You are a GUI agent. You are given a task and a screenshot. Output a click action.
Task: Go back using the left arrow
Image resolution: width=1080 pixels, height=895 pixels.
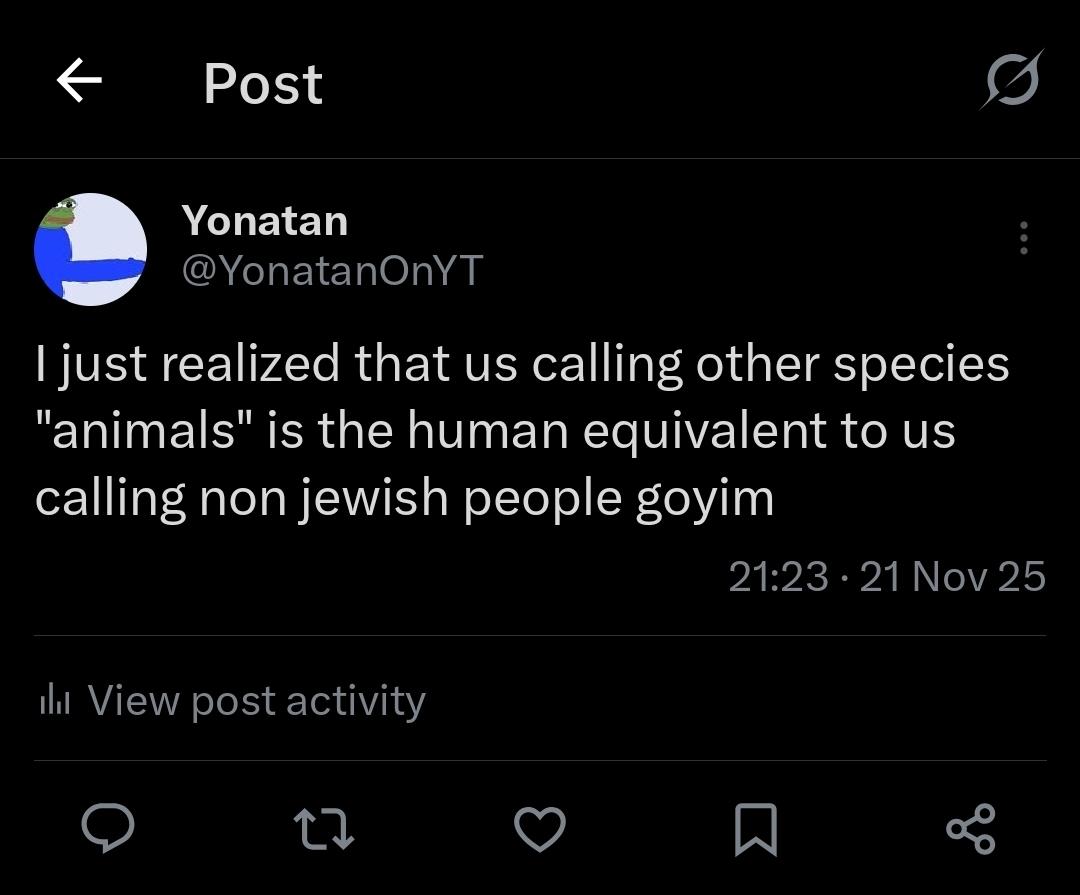(x=80, y=82)
